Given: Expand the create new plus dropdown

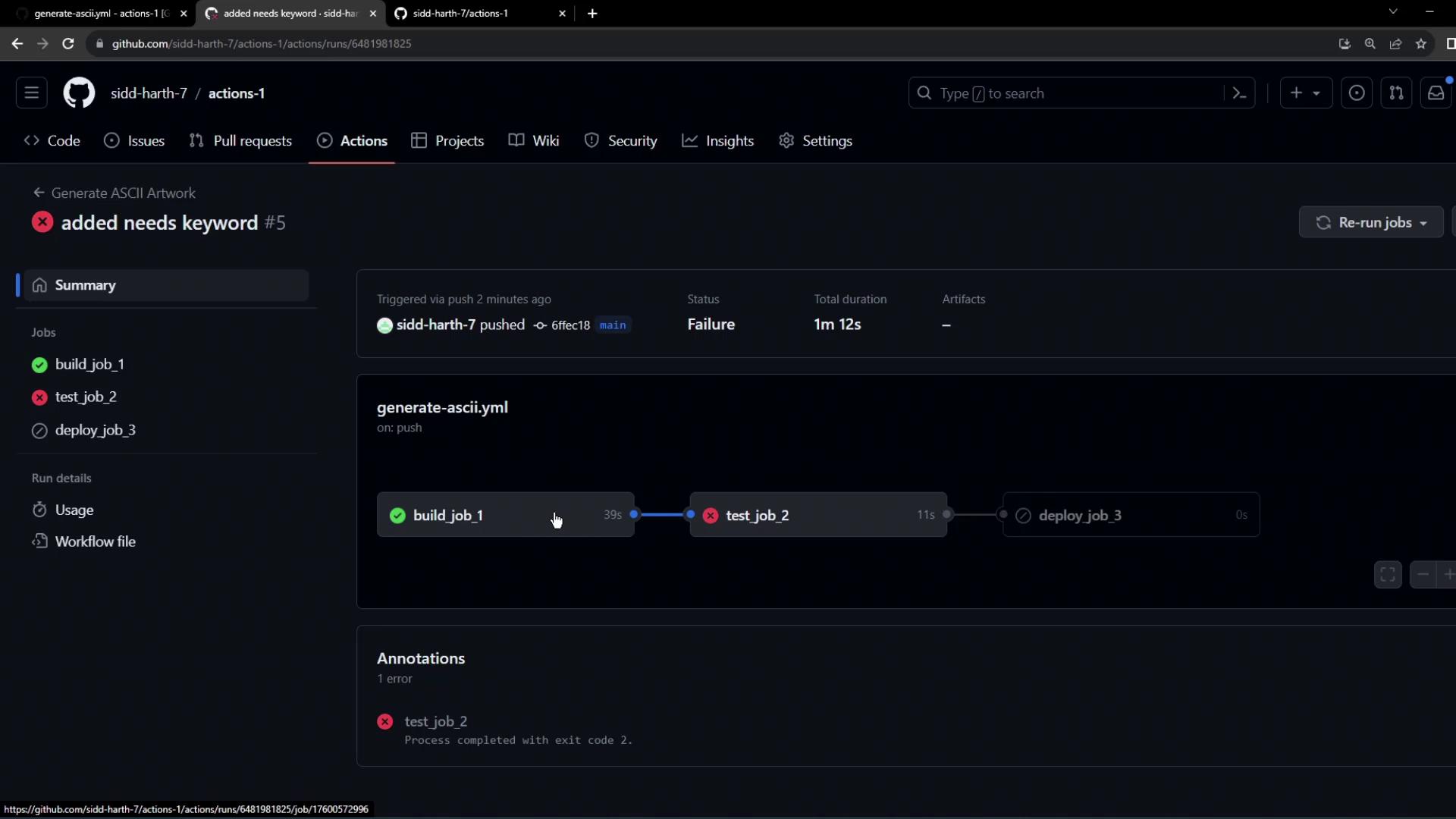Looking at the screenshot, I should coord(1305,93).
